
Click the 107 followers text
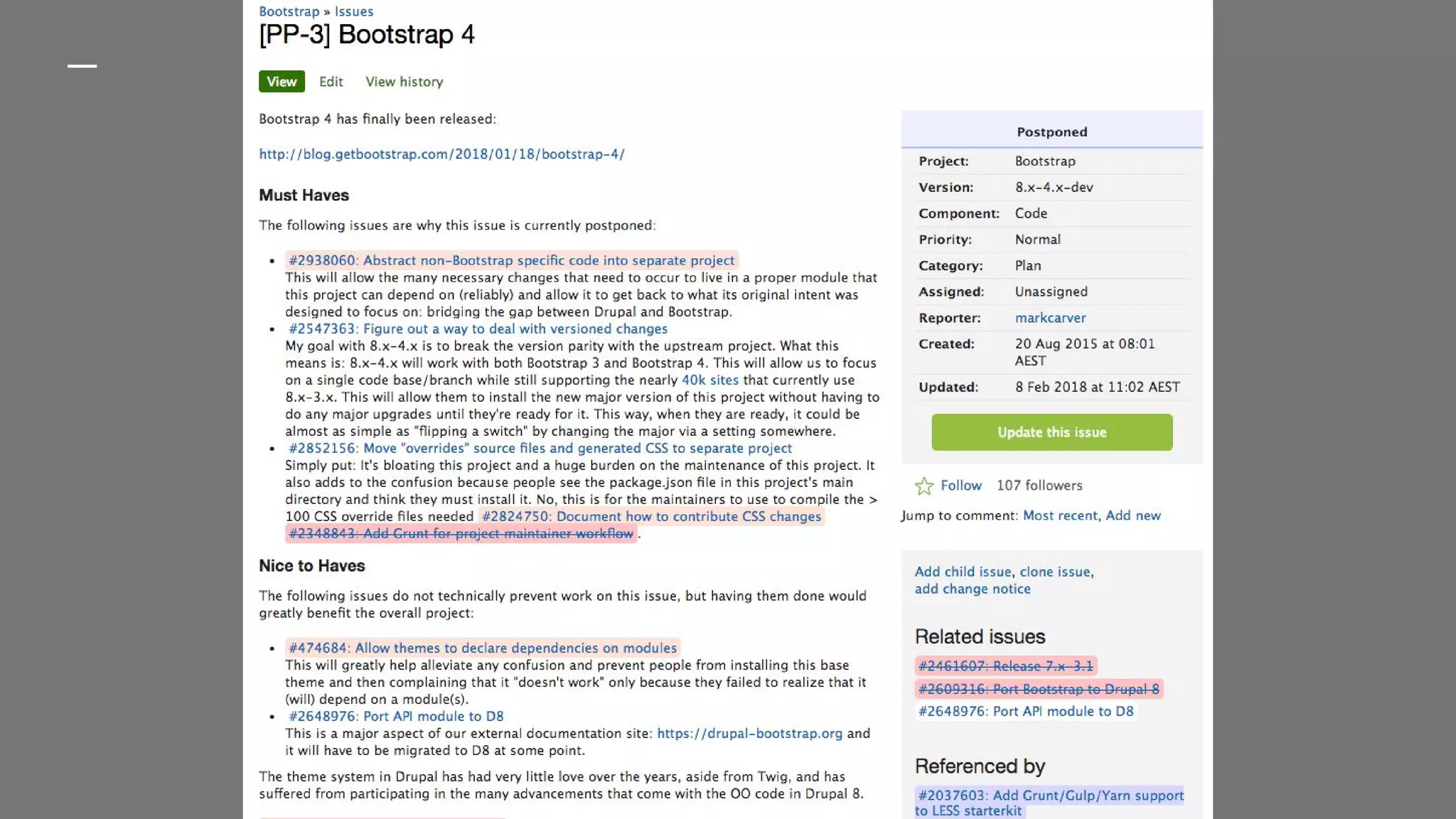tap(1039, 486)
